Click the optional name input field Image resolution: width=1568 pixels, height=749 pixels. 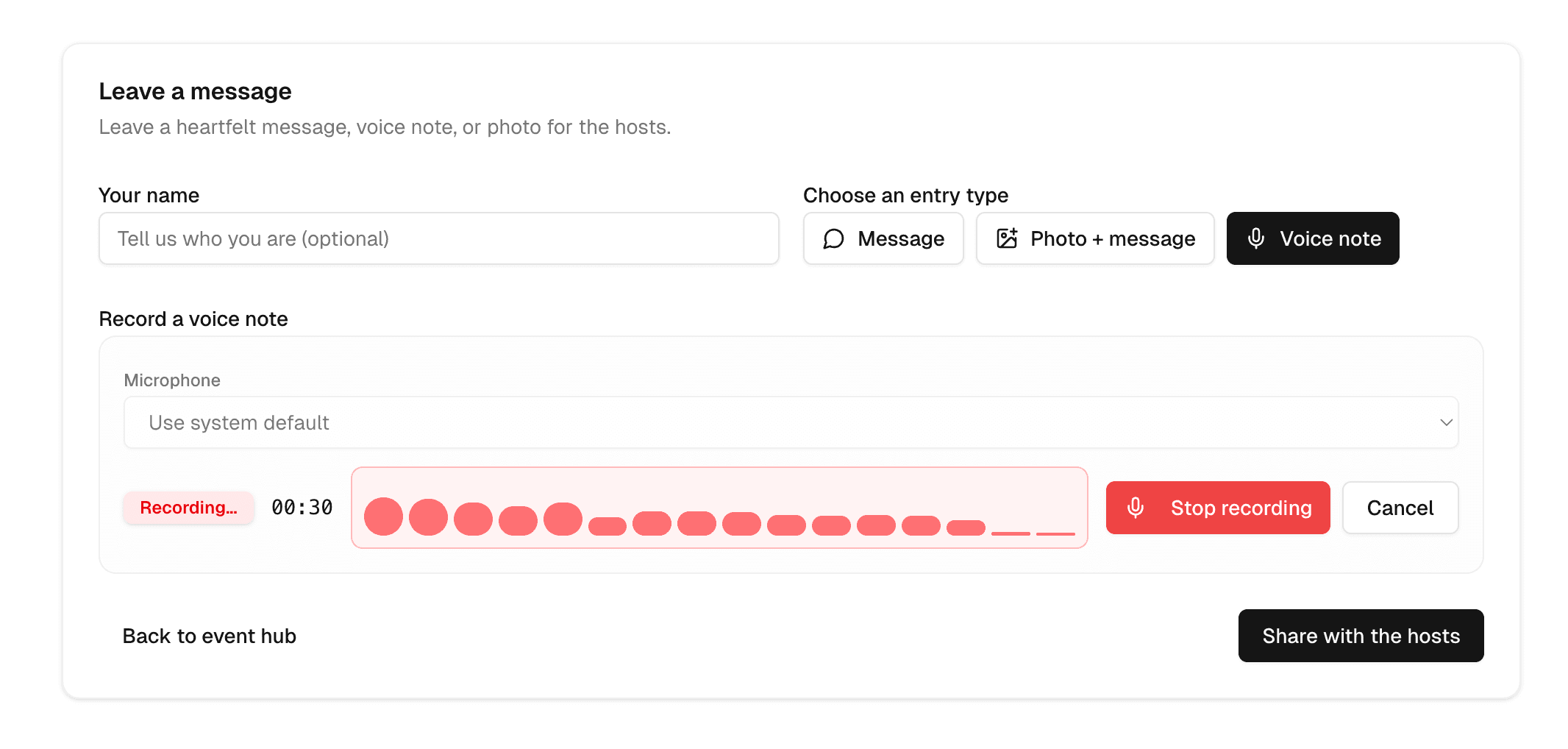coord(439,238)
